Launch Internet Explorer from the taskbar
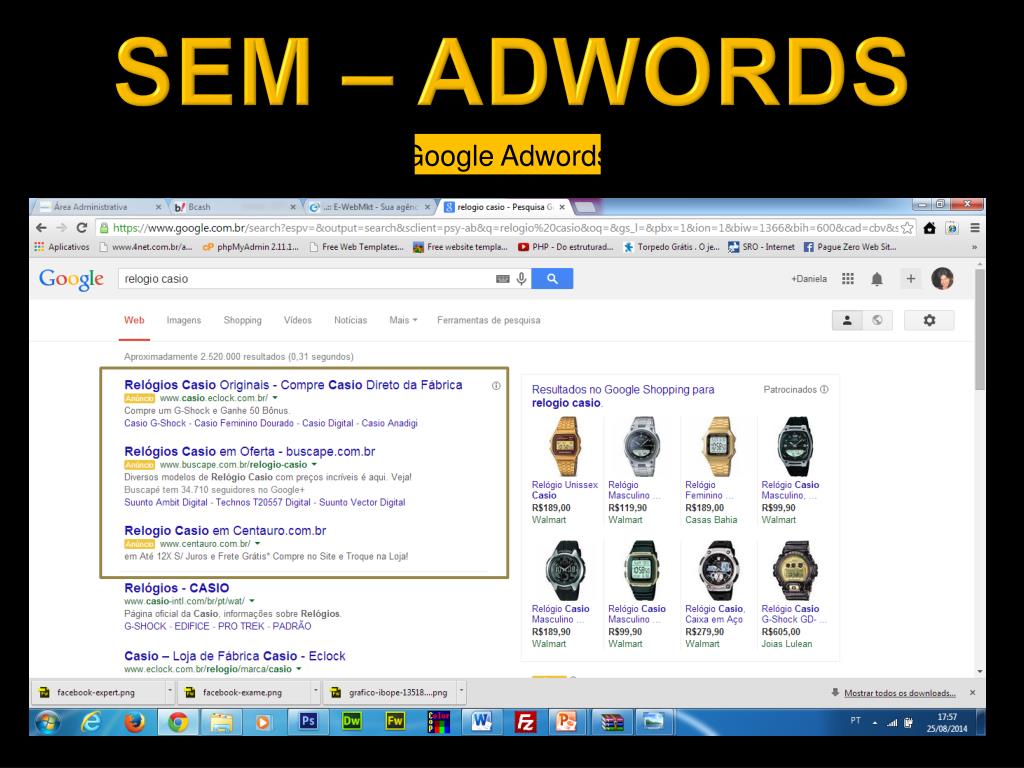Image resolution: width=1024 pixels, height=768 pixels. (91, 722)
